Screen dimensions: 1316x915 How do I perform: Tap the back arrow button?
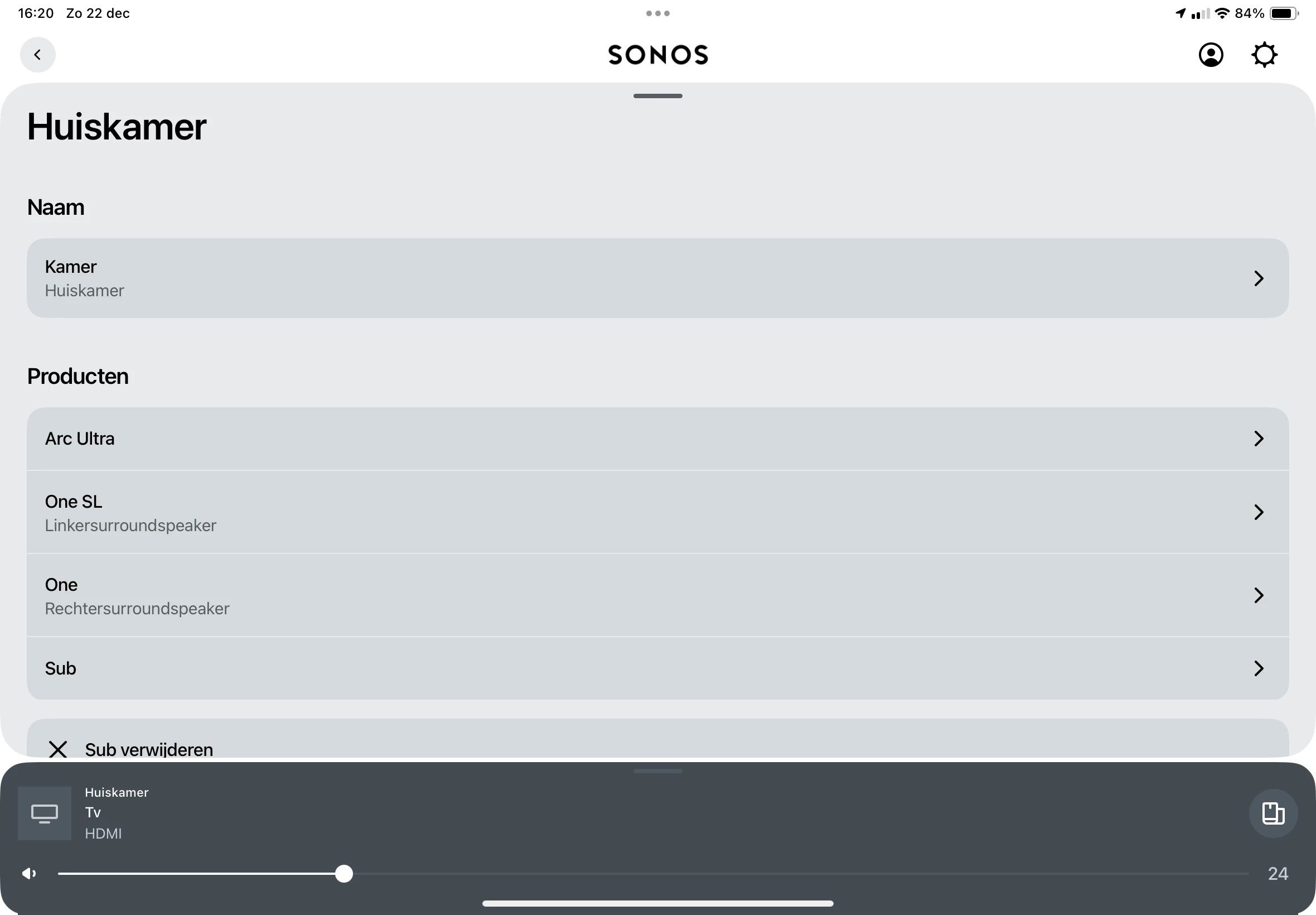point(38,55)
